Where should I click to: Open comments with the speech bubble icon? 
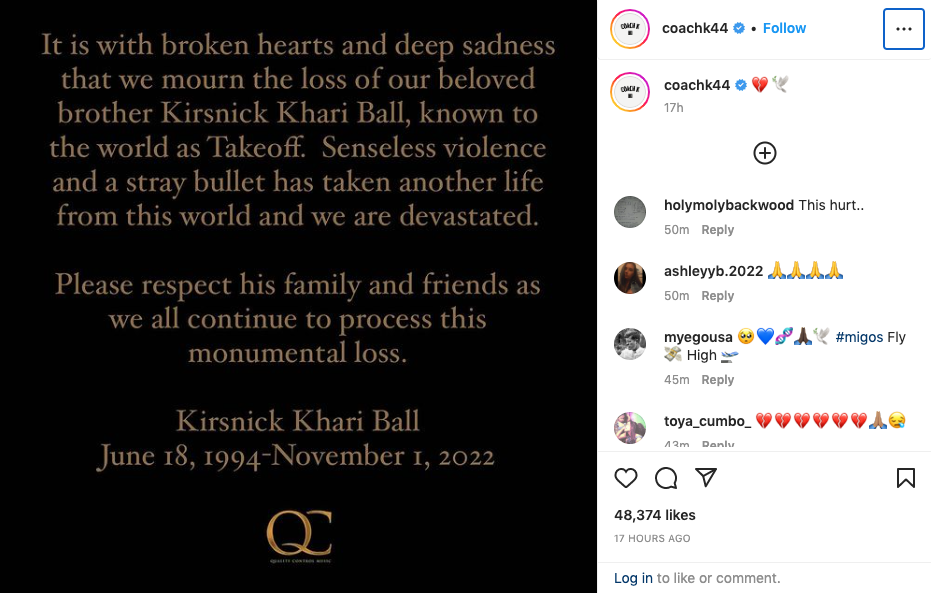[666, 478]
